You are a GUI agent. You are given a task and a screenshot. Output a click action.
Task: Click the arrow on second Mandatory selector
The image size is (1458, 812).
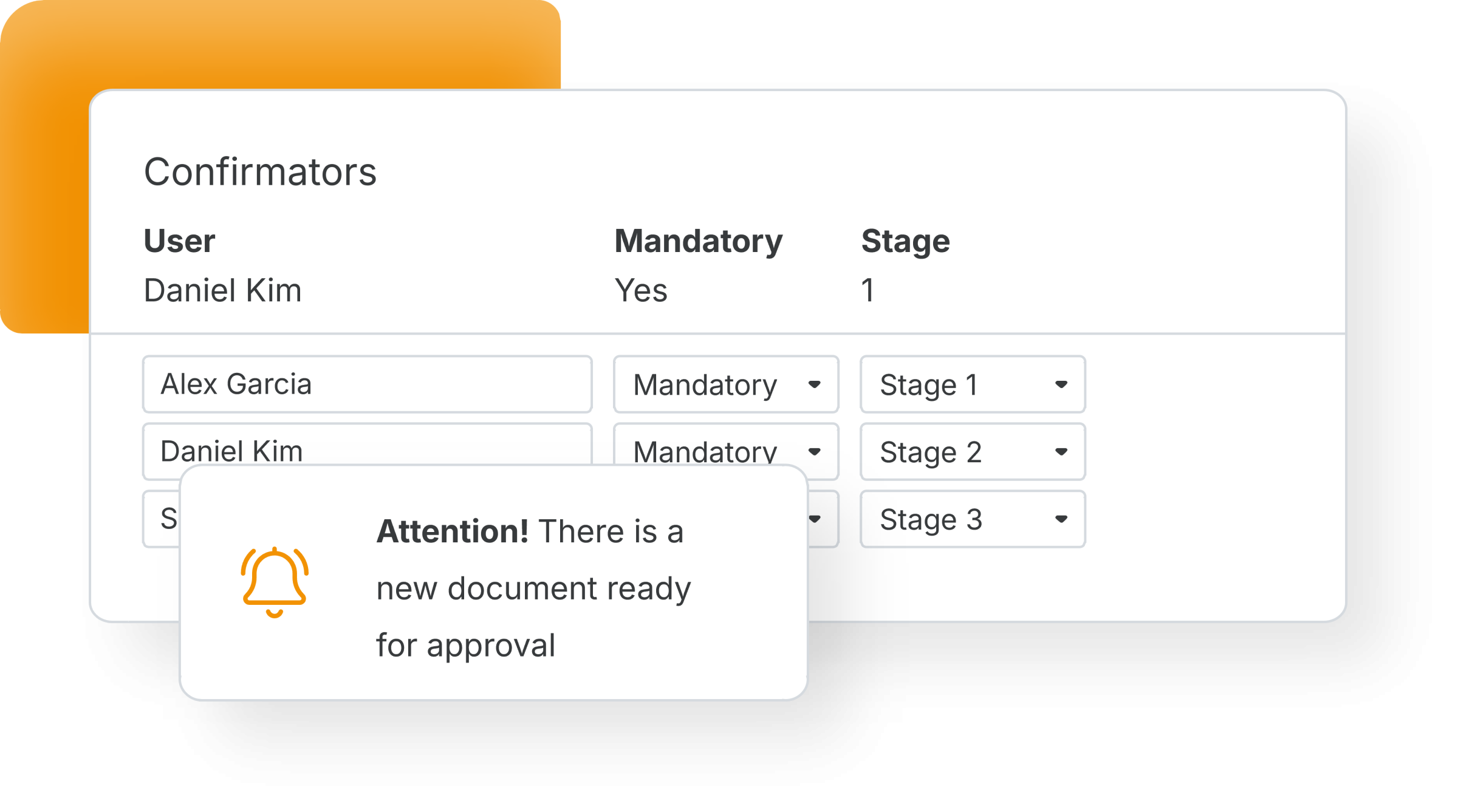tap(815, 452)
